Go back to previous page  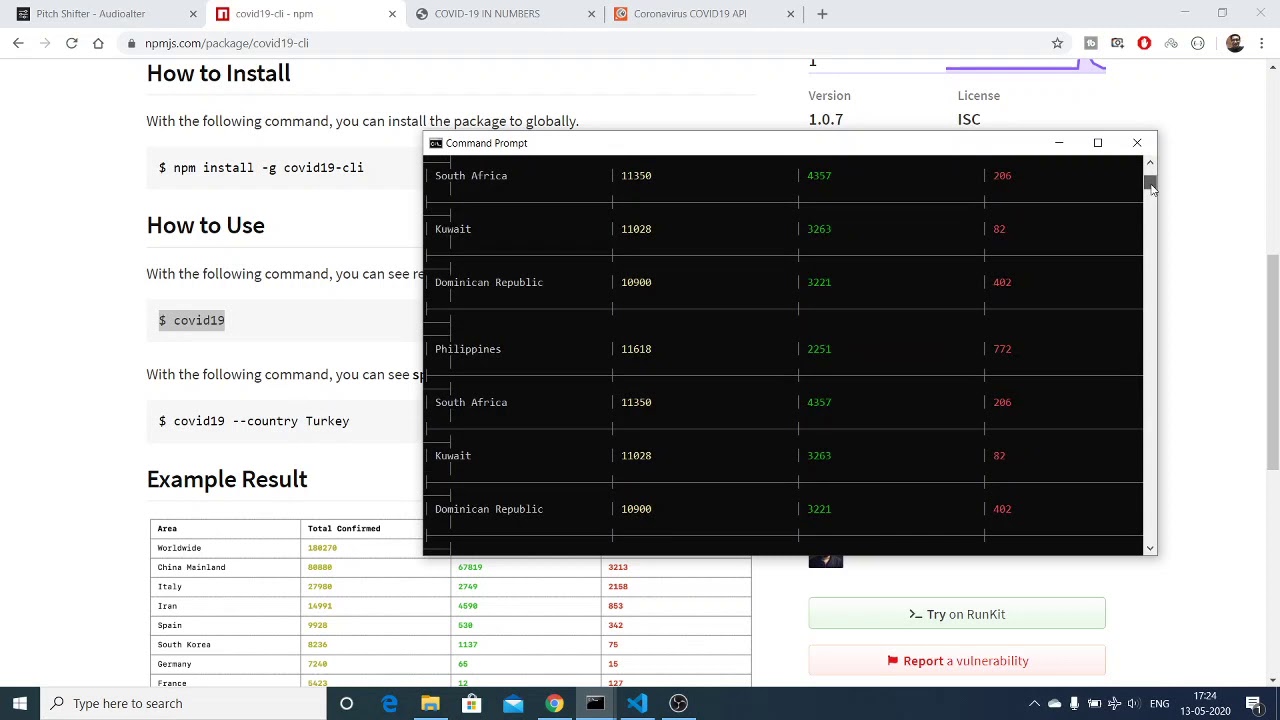[18, 43]
